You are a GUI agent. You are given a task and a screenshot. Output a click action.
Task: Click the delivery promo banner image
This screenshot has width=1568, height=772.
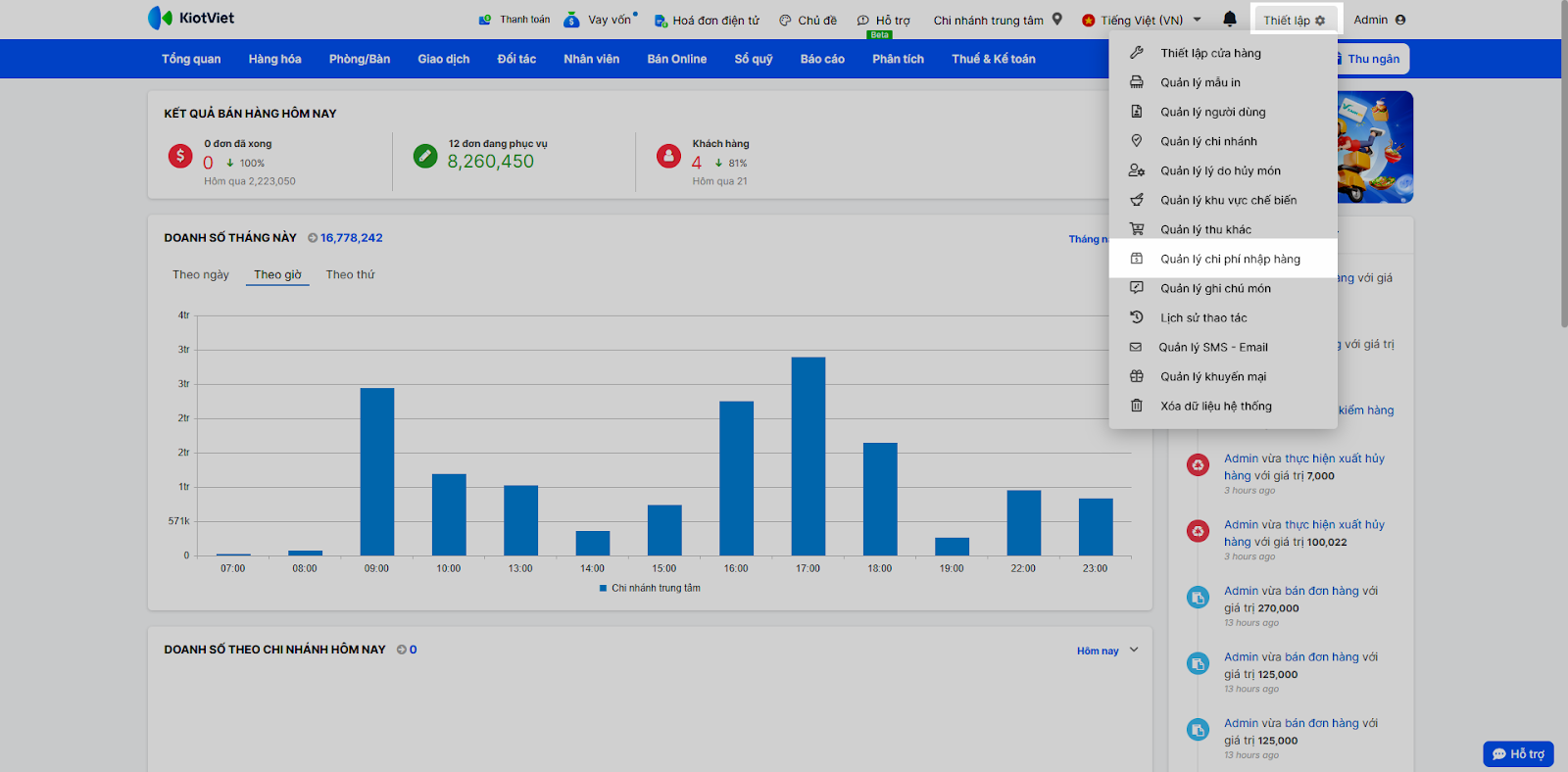(1376, 147)
